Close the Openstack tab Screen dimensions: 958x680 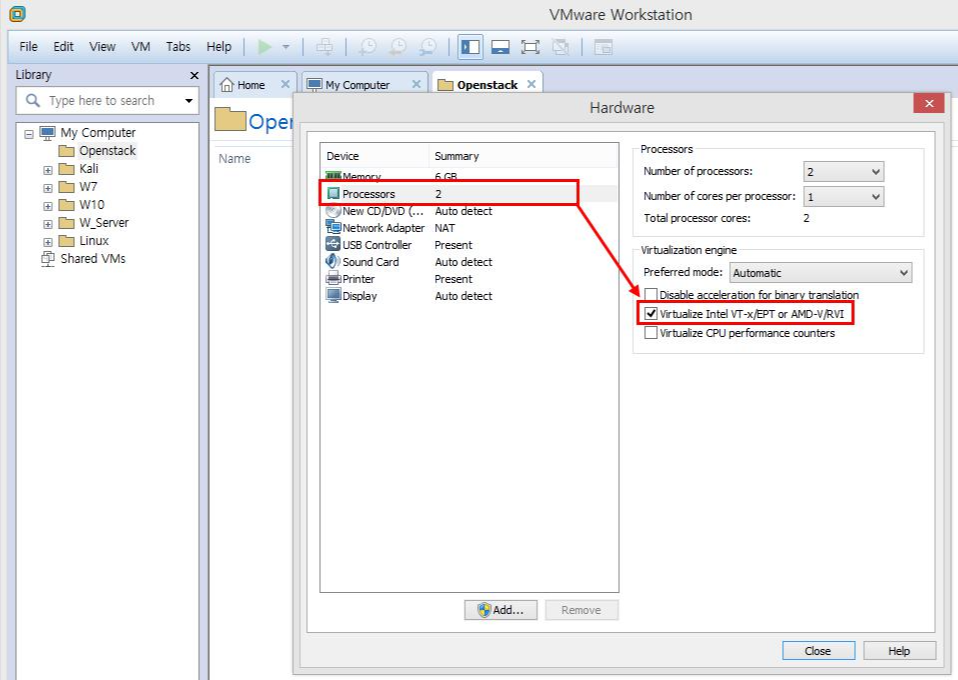(x=532, y=84)
